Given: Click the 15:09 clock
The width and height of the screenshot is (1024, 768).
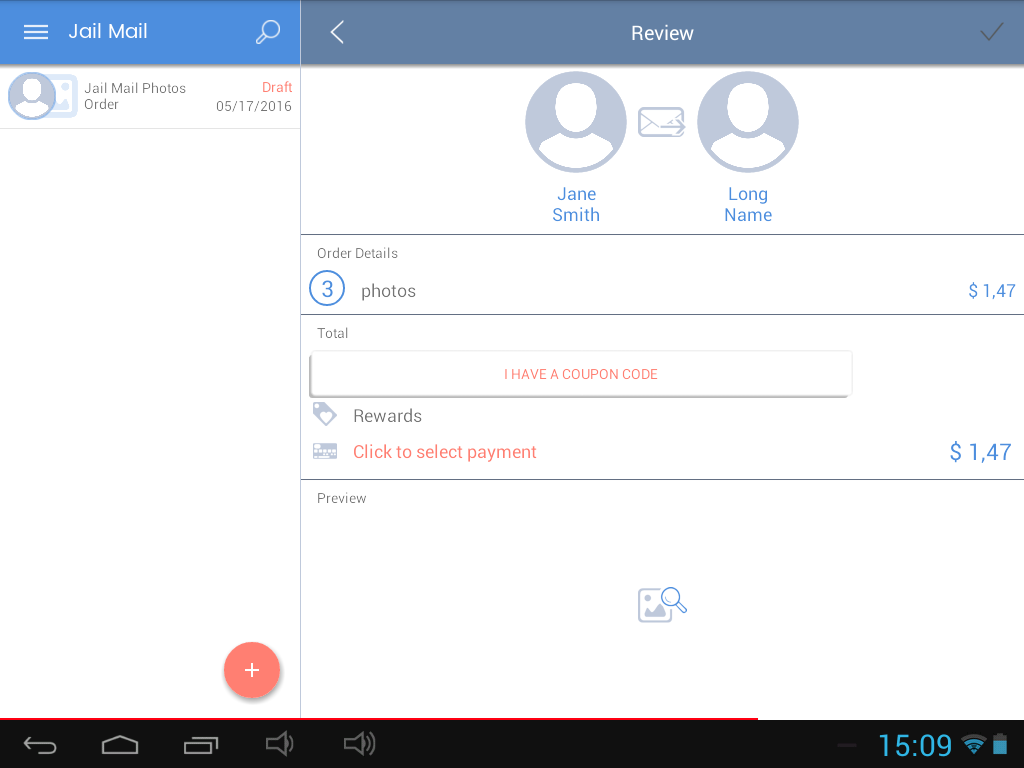Looking at the screenshot, I should tap(915, 745).
